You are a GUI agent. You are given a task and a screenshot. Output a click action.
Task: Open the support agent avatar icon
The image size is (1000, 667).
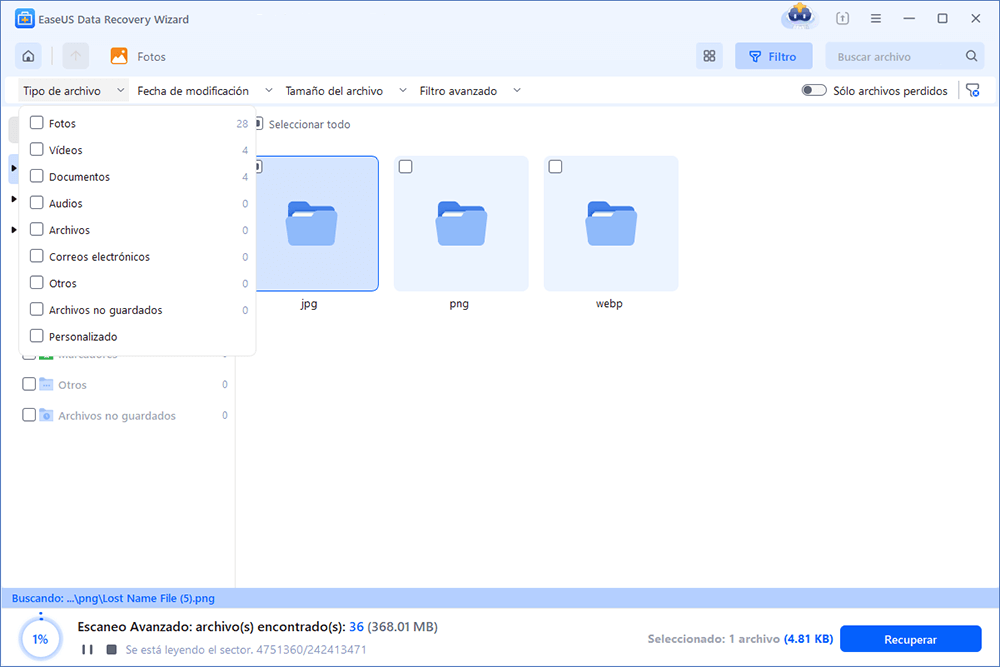(x=798, y=17)
